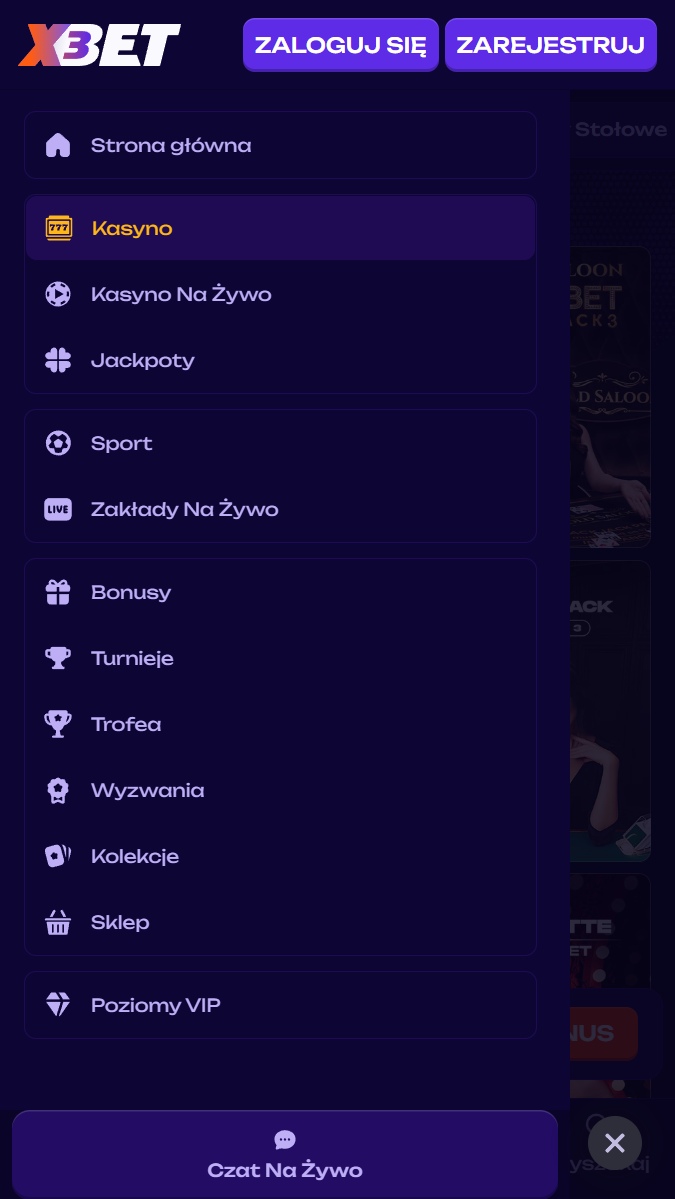Click the playing cards Kolekcje icon

pyautogui.click(x=58, y=856)
